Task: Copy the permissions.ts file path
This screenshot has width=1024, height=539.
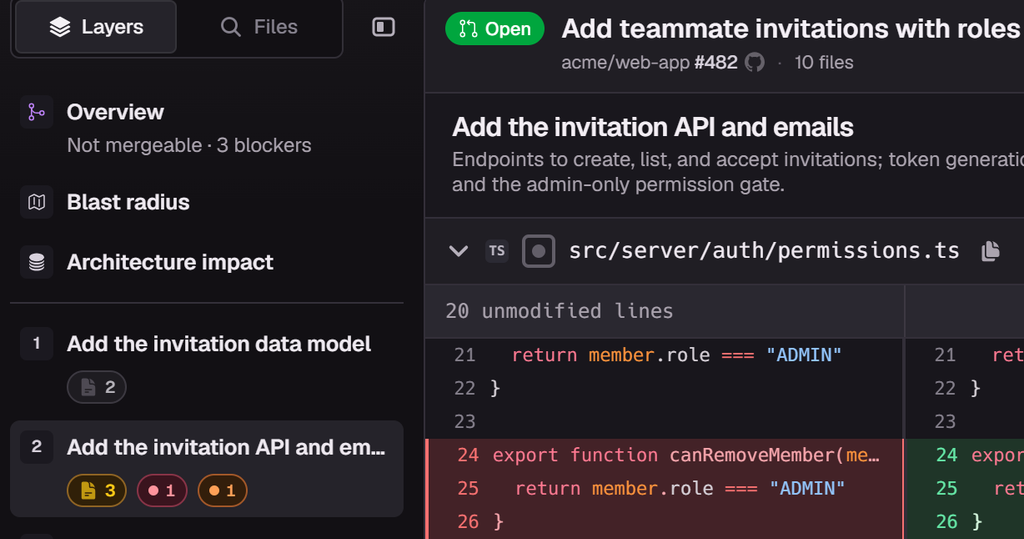Action: pyautogui.click(x=991, y=251)
